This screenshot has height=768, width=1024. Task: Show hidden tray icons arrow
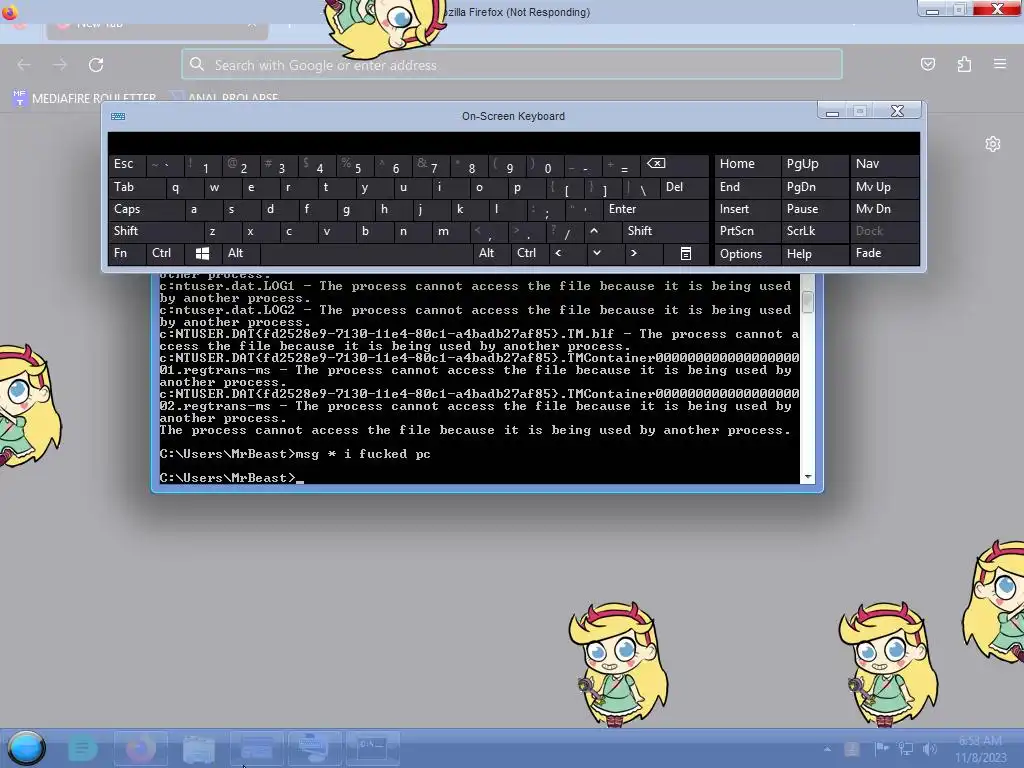(x=827, y=748)
